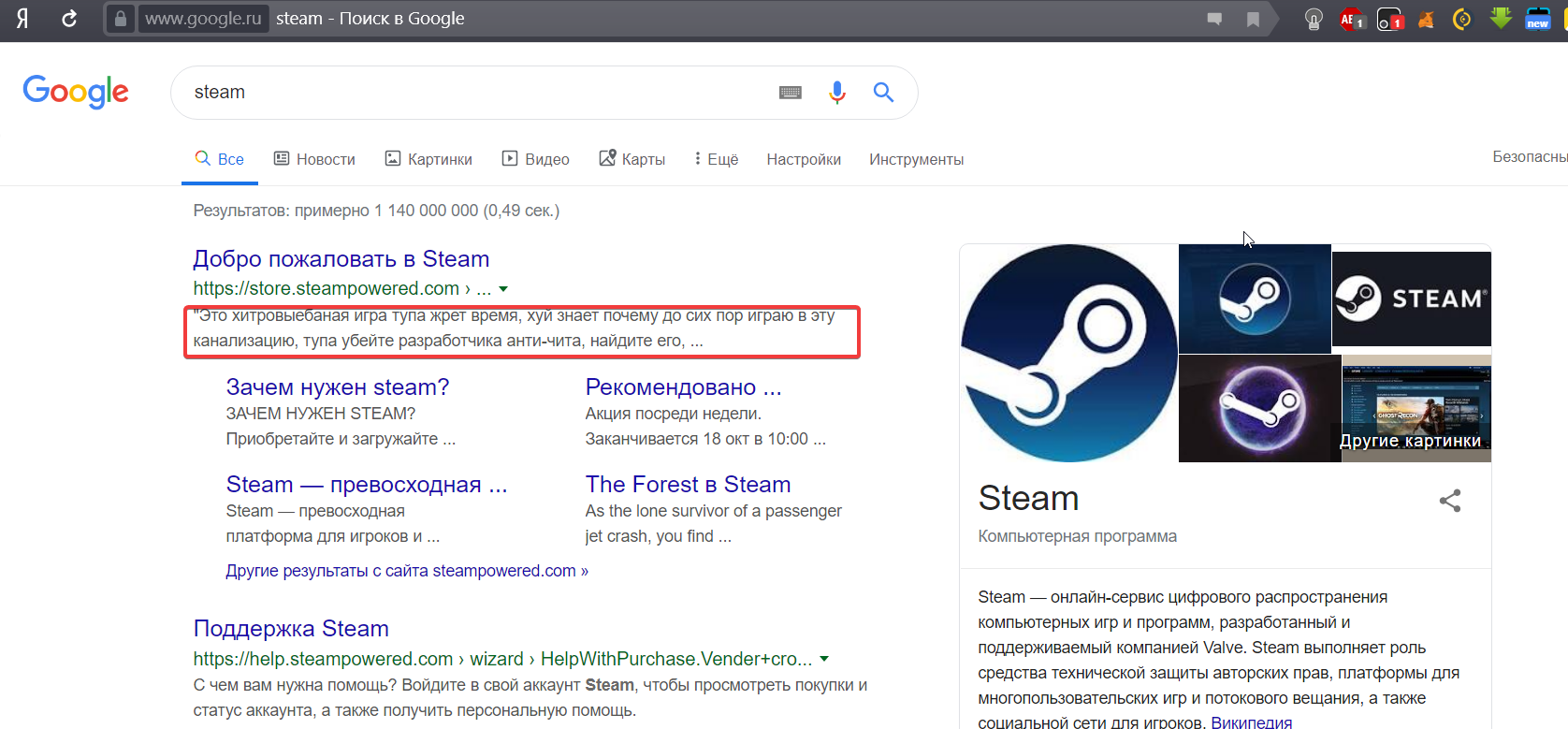Open the 'Добро пожаловать в Steam' result
The height and width of the screenshot is (729, 1568).
pos(341,259)
